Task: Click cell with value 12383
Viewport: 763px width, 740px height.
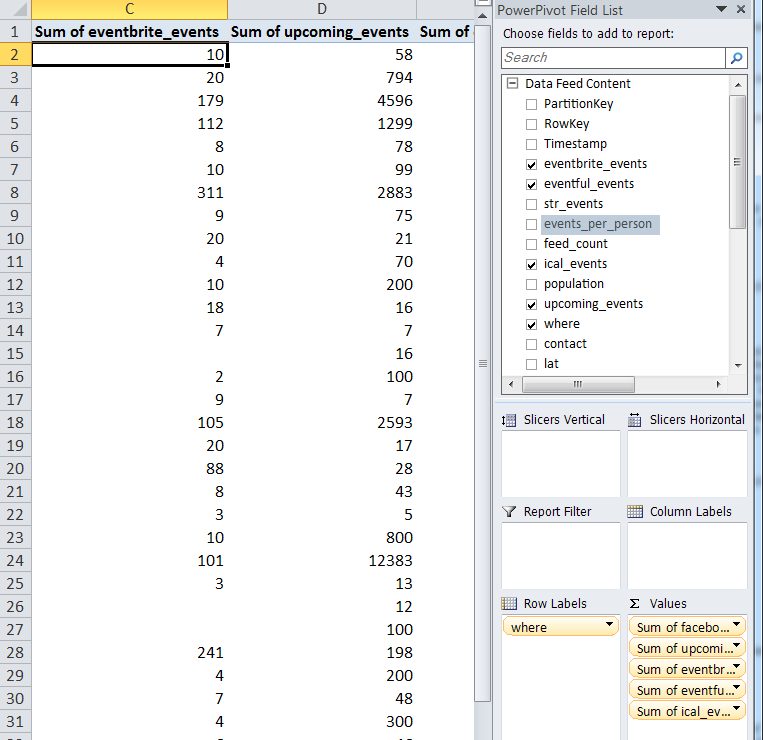Action: (322, 560)
